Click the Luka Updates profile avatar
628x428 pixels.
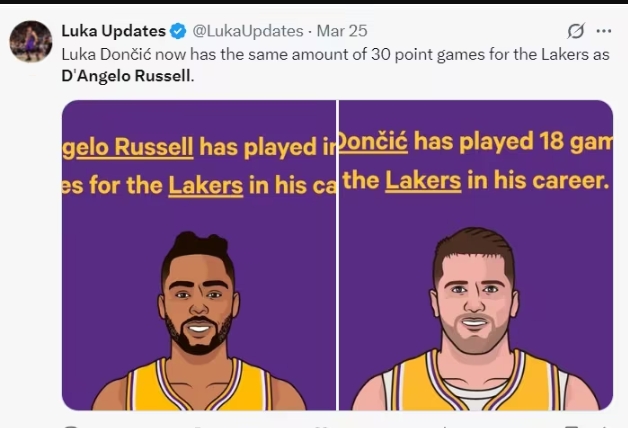[31, 41]
